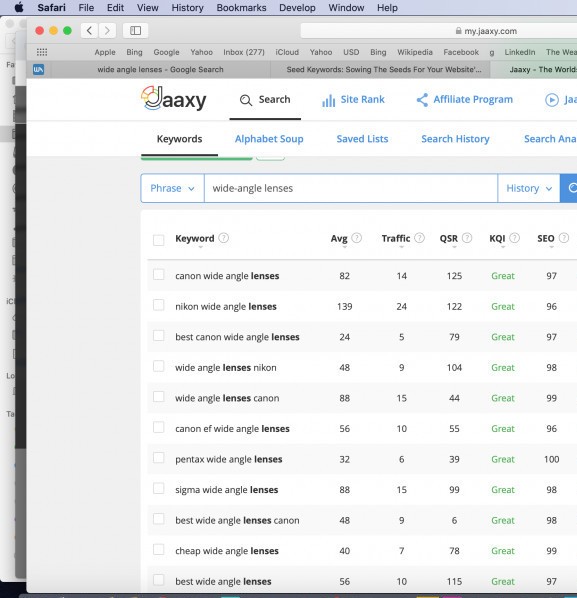This screenshot has height=598, width=577.
Task: Check the wide angle lenses nikon row
Action: click(159, 366)
